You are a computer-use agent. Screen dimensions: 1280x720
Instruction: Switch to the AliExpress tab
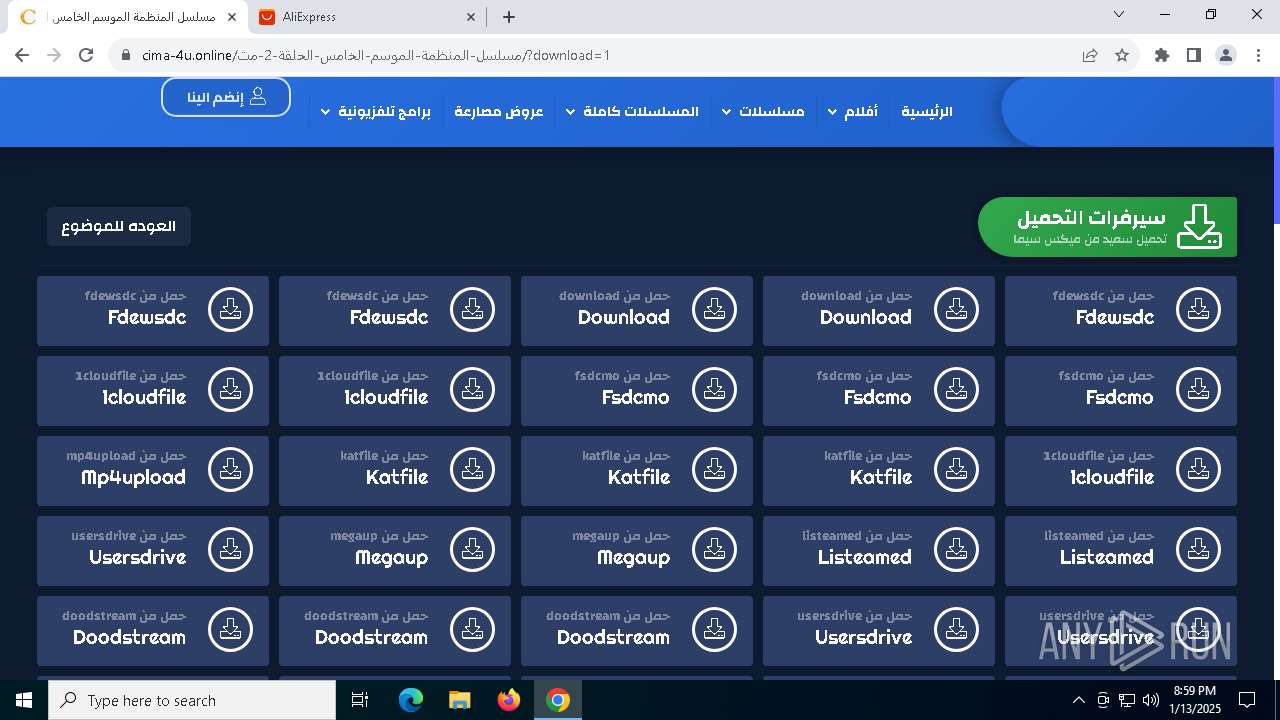tap(367, 17)
